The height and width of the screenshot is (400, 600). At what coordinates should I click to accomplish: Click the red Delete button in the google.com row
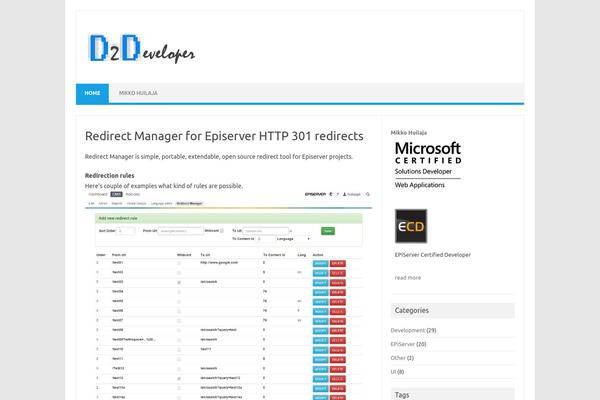pos(338,263)
